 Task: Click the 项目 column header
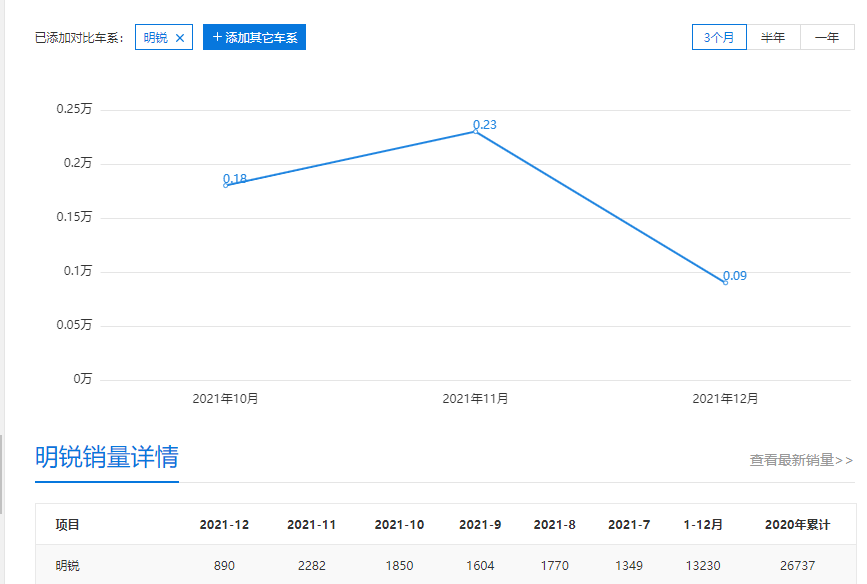click(x=67, y=525)
